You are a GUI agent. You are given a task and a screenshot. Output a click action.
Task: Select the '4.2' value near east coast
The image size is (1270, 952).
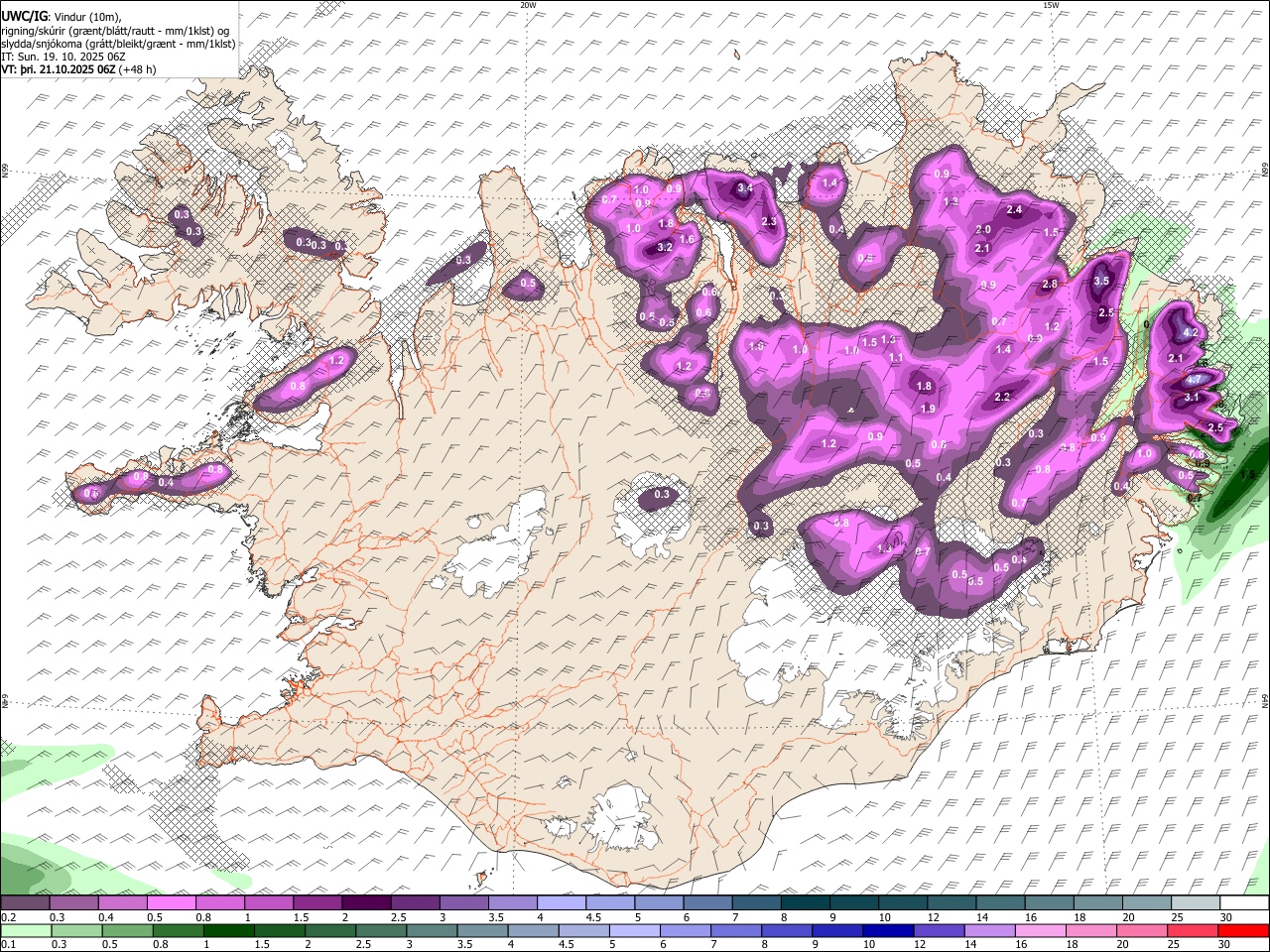[x=1192, y=332]
